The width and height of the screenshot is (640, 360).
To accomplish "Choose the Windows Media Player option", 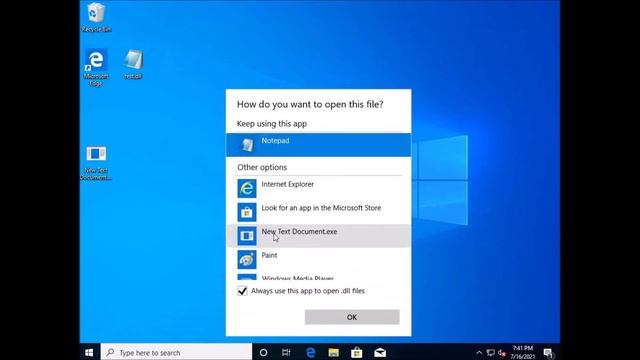I will coord(318,278).
